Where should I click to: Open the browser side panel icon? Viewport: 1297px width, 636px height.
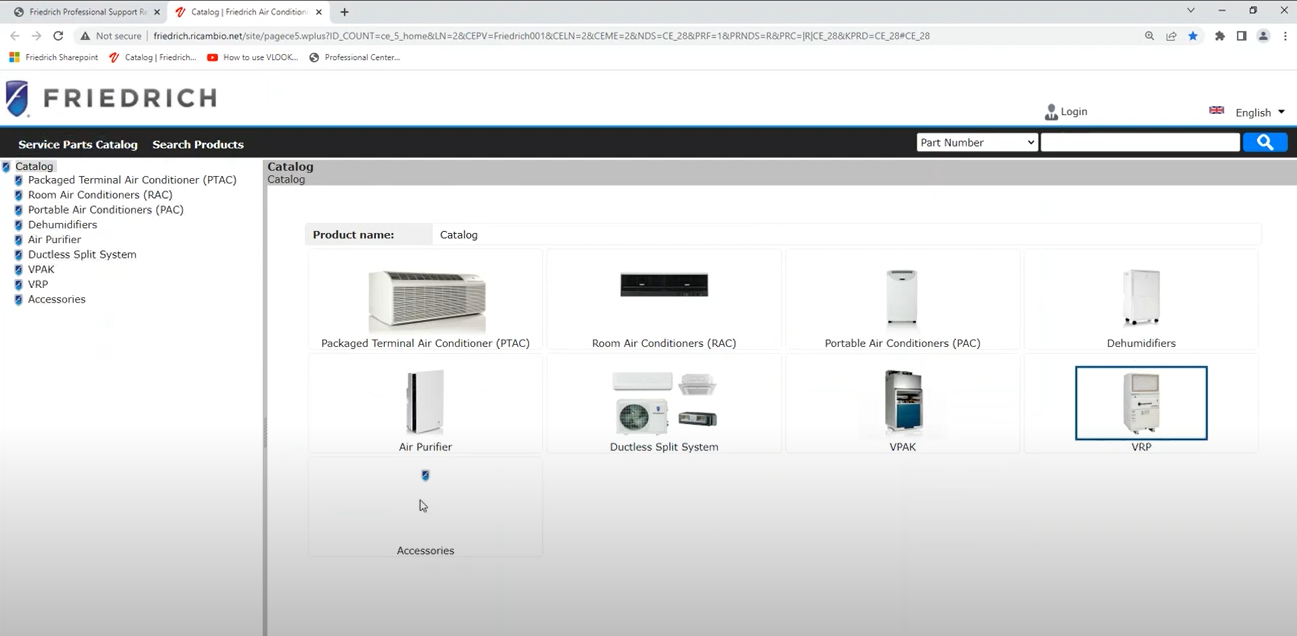tap(1241, 36)
